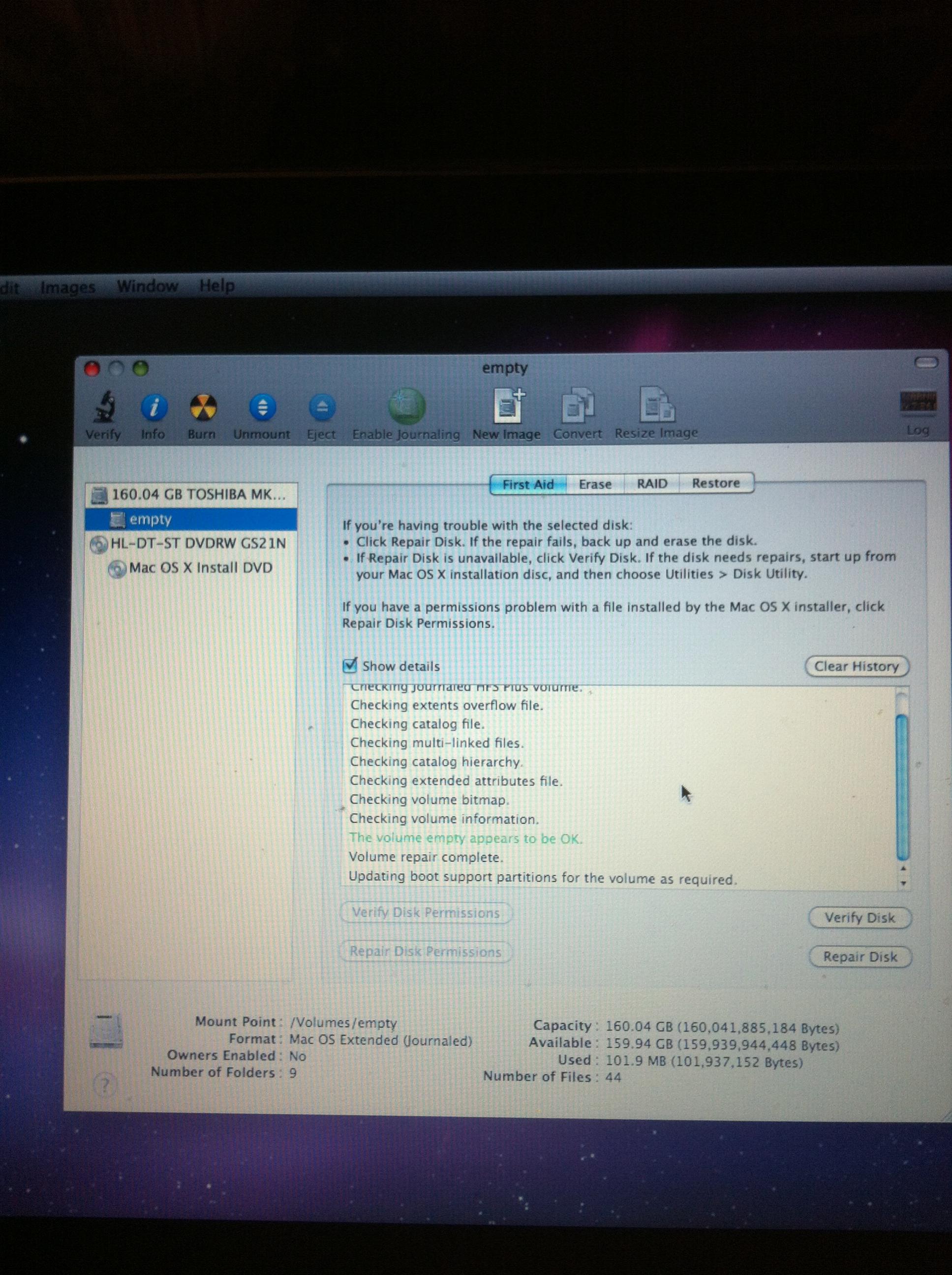Click the Clear History button
The image size is (952, 1275).
[857, 666]
